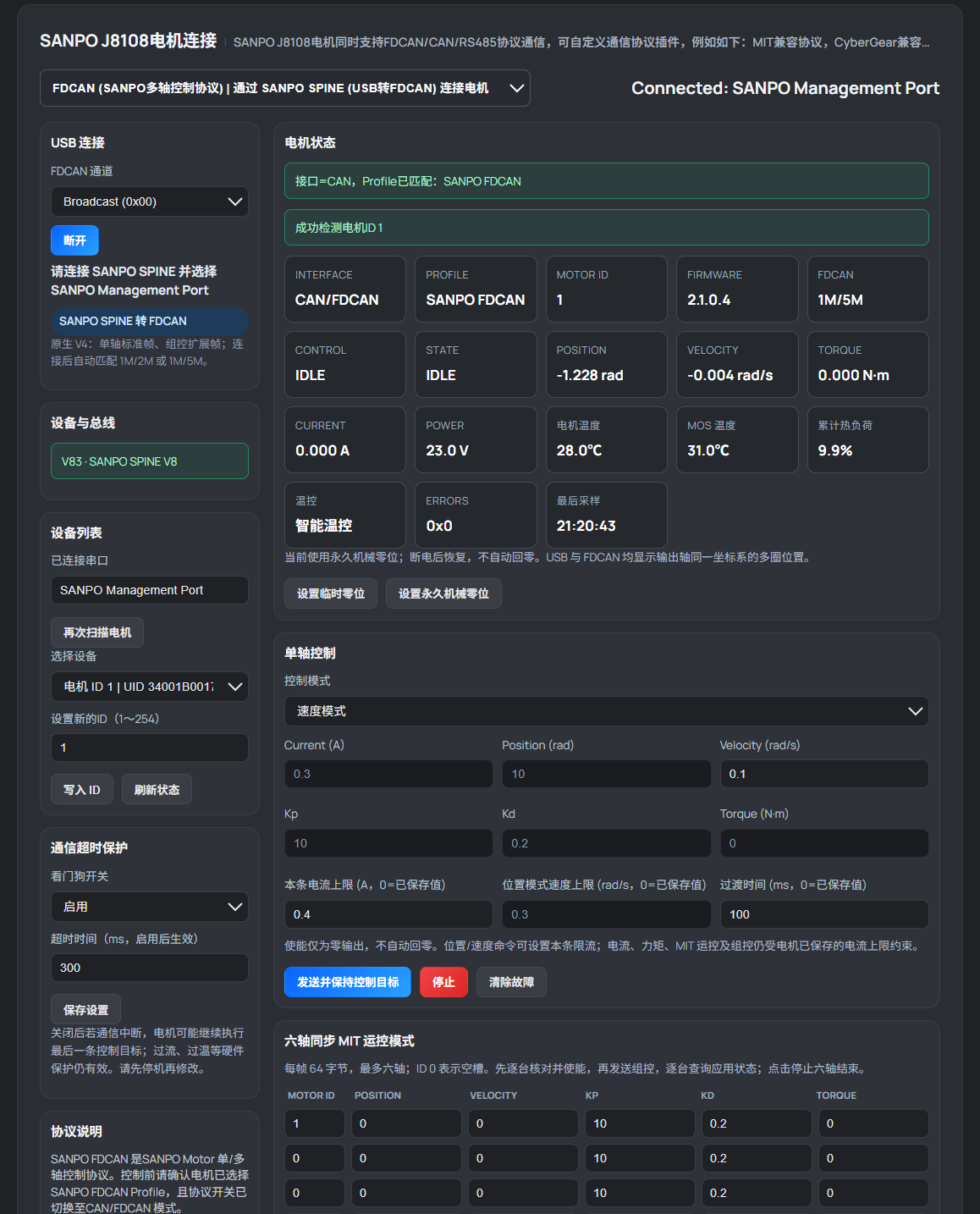
Task: Click the 刷新状态 refresh status button
Action: point(157,790)
